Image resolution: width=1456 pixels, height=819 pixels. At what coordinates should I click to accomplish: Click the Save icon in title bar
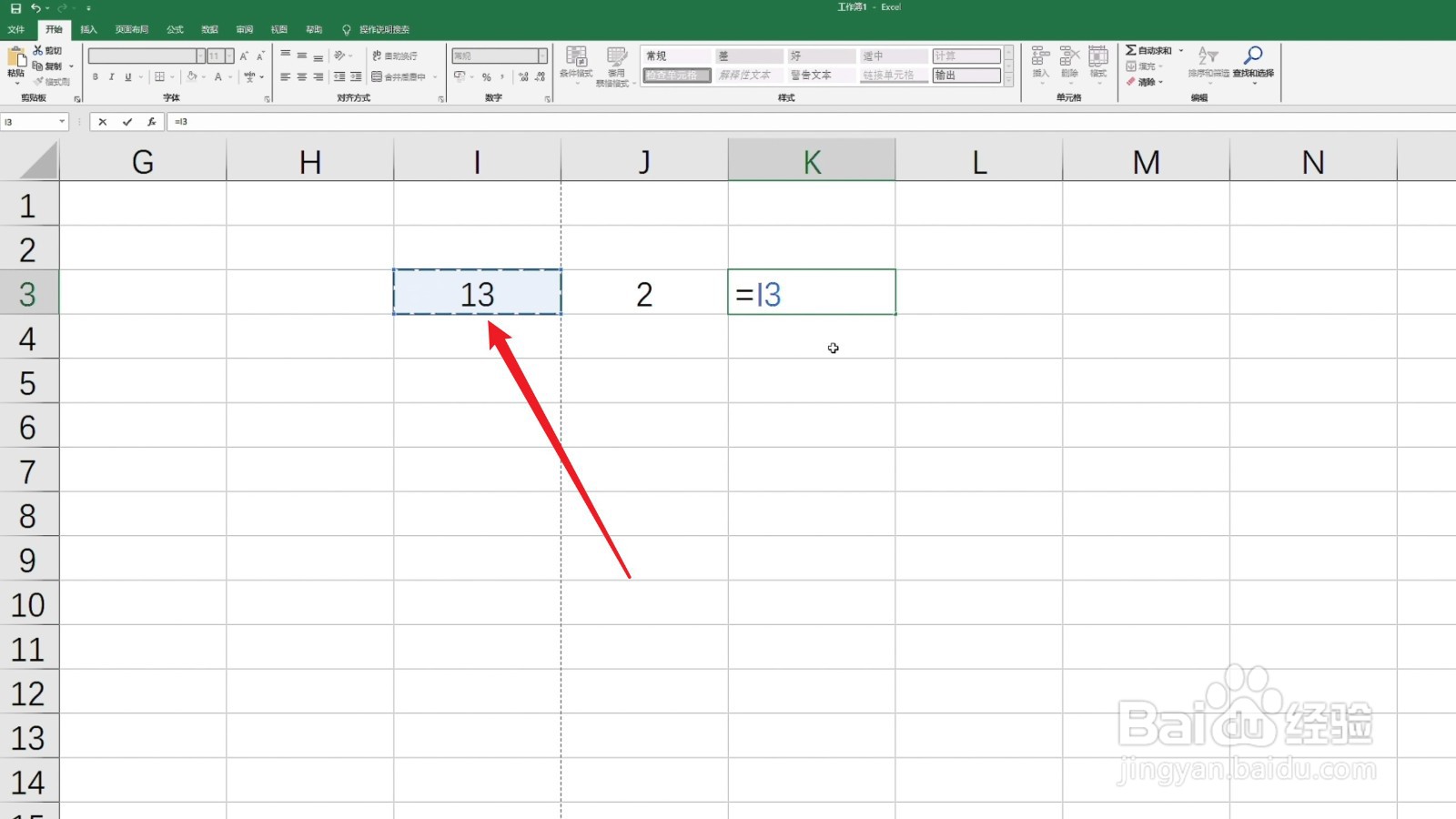point(15,8)
